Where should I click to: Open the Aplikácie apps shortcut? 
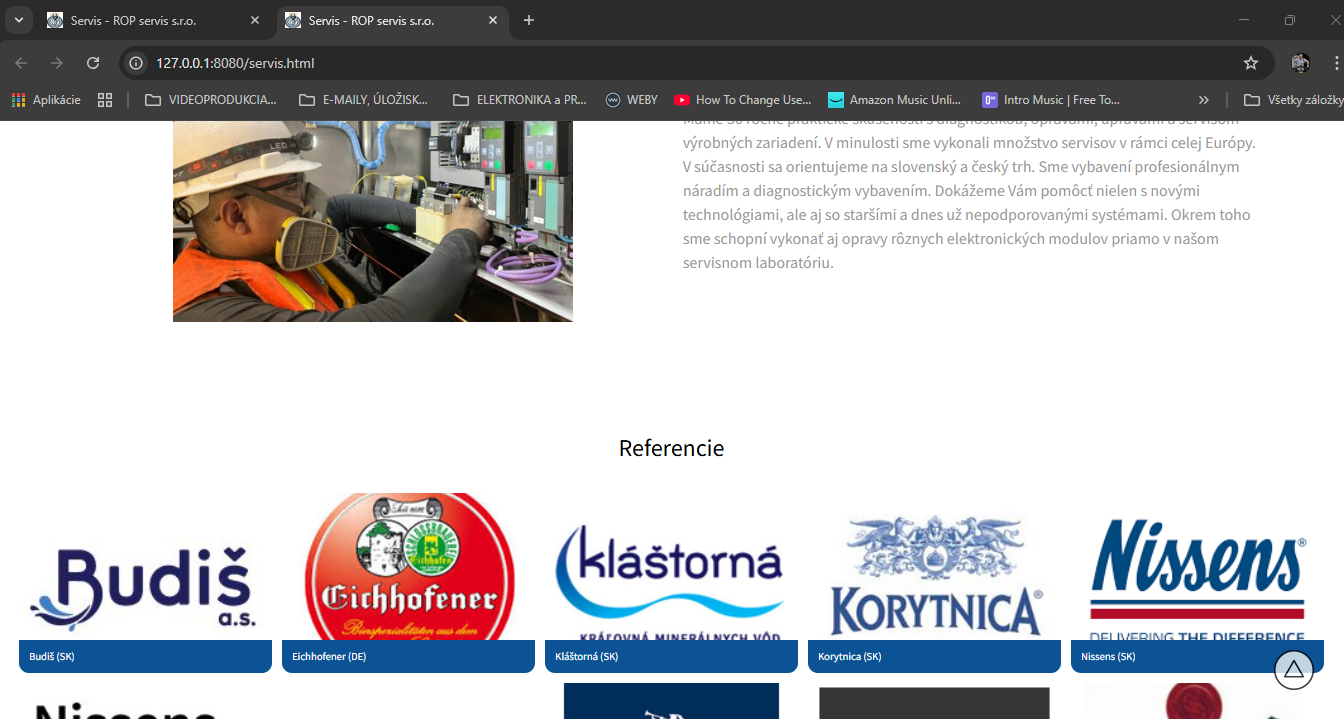pos(46,100)
